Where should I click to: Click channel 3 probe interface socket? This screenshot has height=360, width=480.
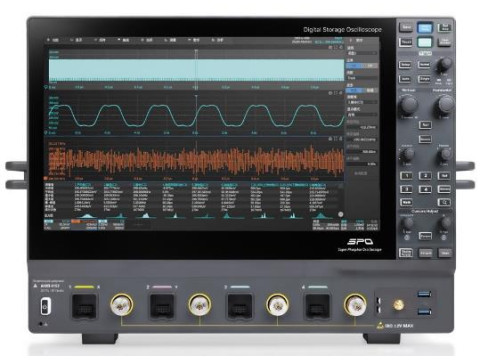240,306
